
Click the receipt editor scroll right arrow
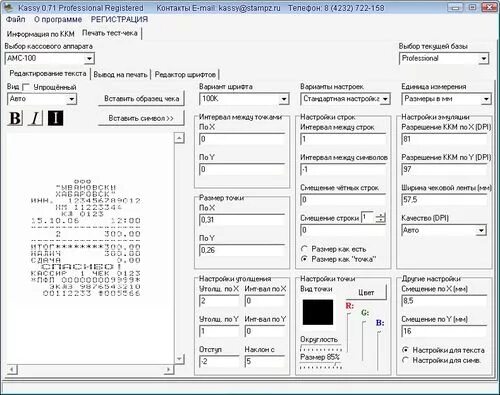(168, 369)
